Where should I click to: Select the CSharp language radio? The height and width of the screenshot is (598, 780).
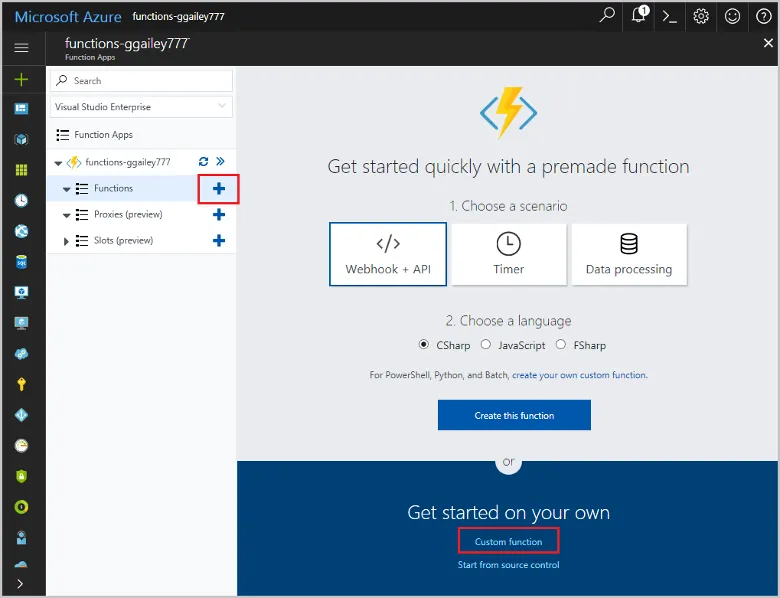(x=424, y=344)
